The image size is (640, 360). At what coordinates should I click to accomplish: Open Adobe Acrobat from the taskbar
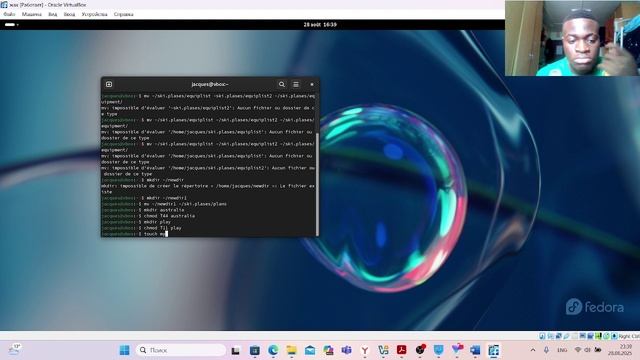tap(402, 350)
